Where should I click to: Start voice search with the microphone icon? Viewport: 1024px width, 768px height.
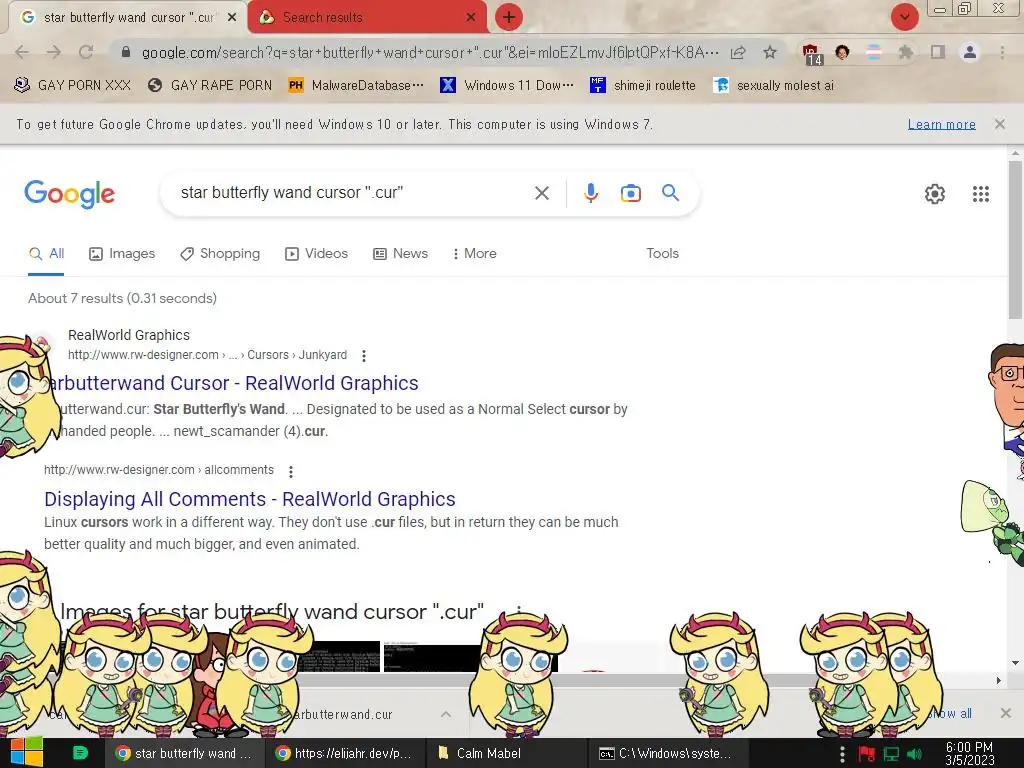tap(590, 193)
